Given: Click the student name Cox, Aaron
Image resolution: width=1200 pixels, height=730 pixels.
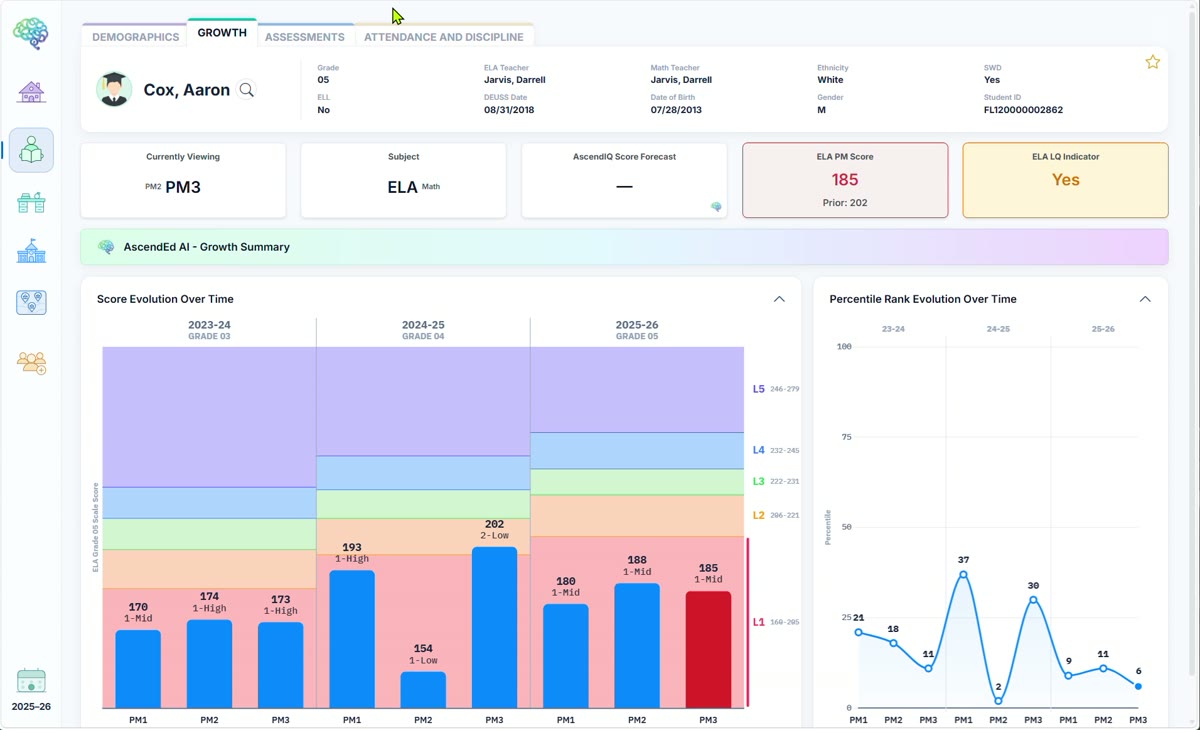Looking at the screenshot, I should [187, 90].
